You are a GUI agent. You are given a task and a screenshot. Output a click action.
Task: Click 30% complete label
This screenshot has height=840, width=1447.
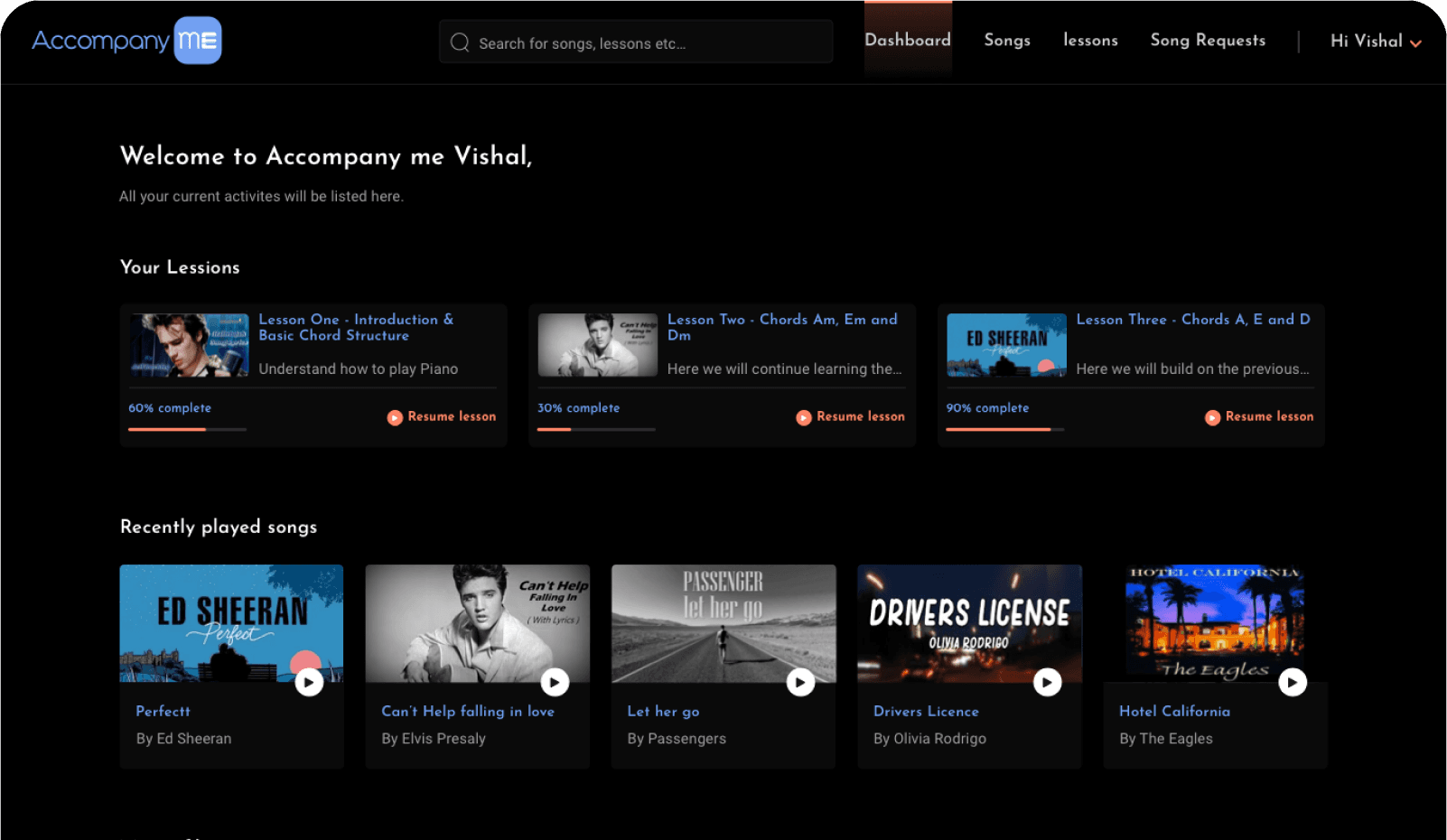tap(579, 408)
